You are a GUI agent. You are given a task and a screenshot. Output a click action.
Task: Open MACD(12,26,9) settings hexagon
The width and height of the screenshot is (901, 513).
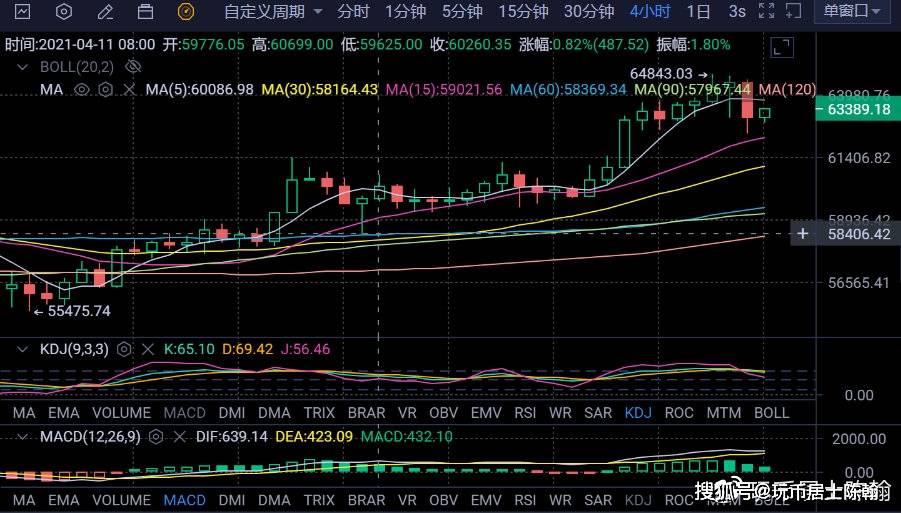pyautogui.click(x=156, y=437)
